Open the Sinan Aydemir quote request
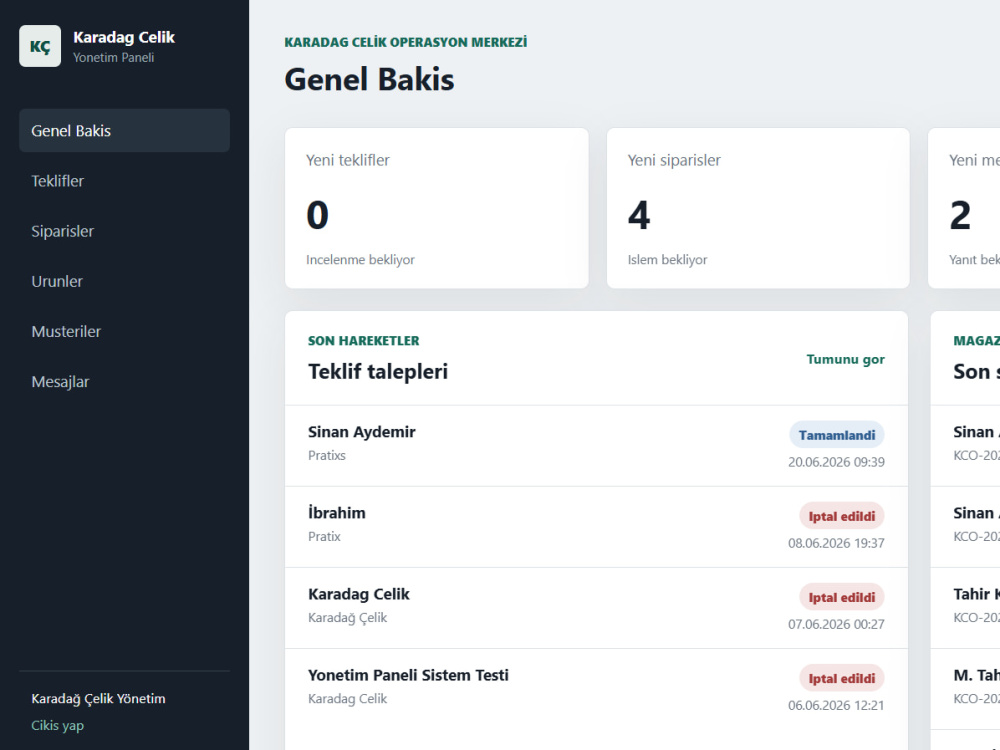This screenshot has width=1000, height=750. point(596,446)
